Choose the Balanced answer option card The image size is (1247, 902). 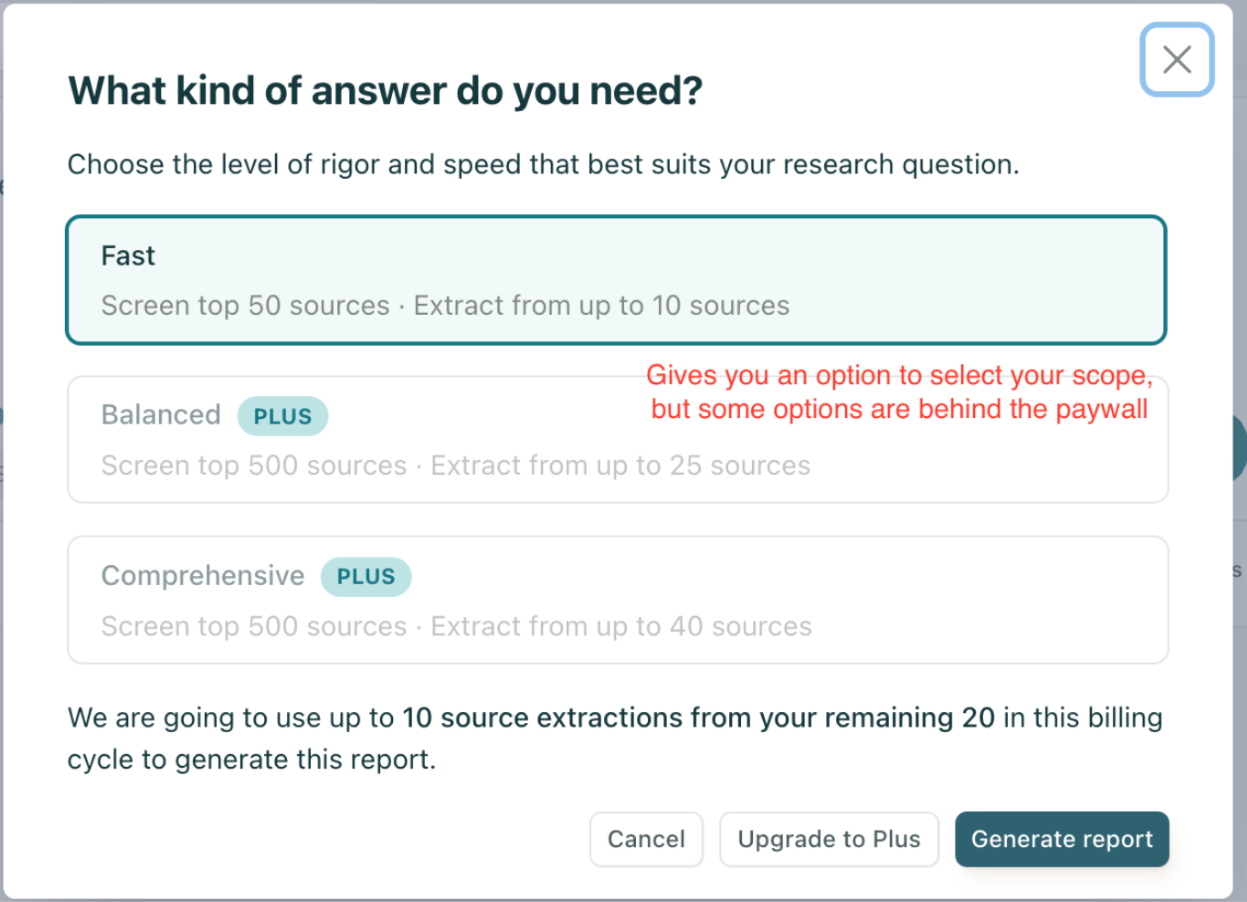click(500, 440)
